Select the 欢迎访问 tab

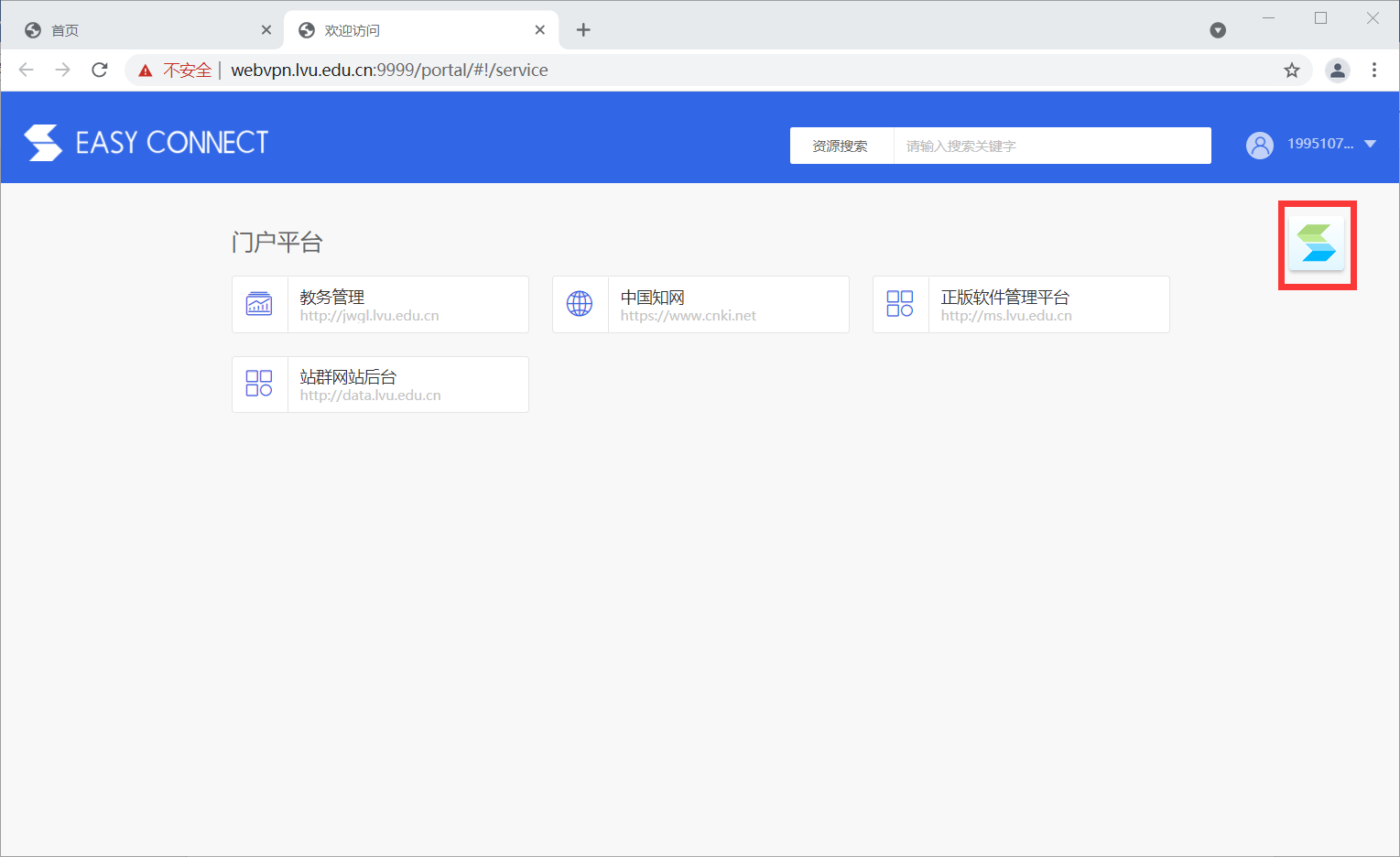421,30
